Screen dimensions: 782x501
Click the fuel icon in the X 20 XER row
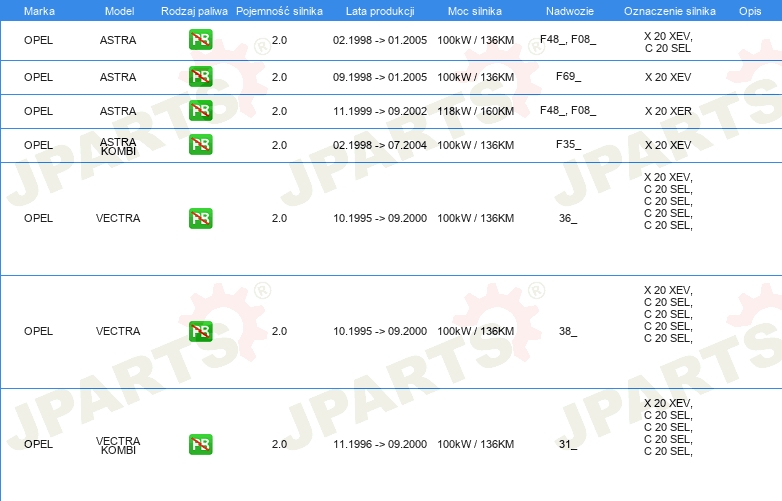point(200,110)
